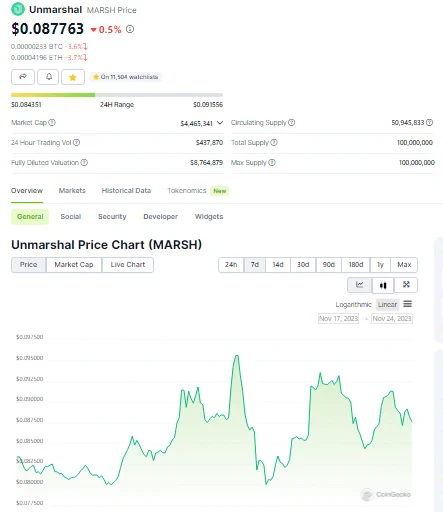Select the Security sub-tab
443x512 pixels.
click(112, 217)
